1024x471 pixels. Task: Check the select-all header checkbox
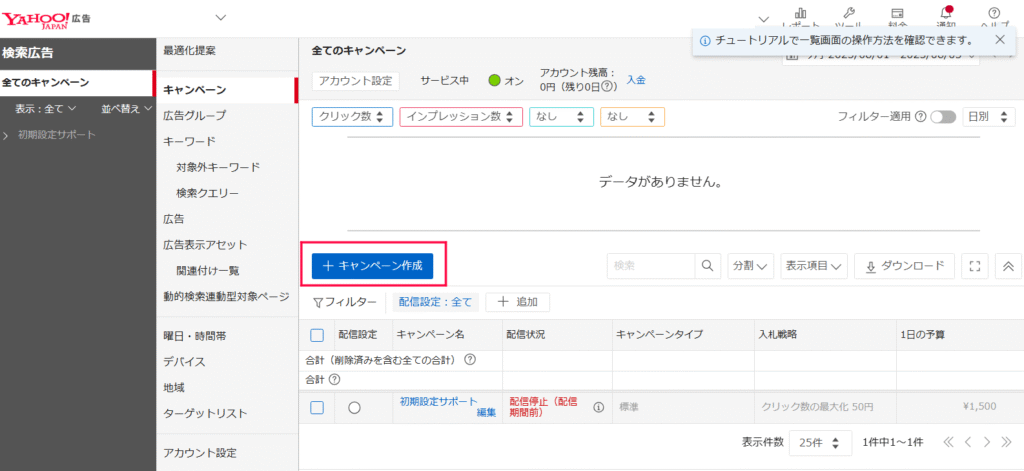(x=317, y=335)
